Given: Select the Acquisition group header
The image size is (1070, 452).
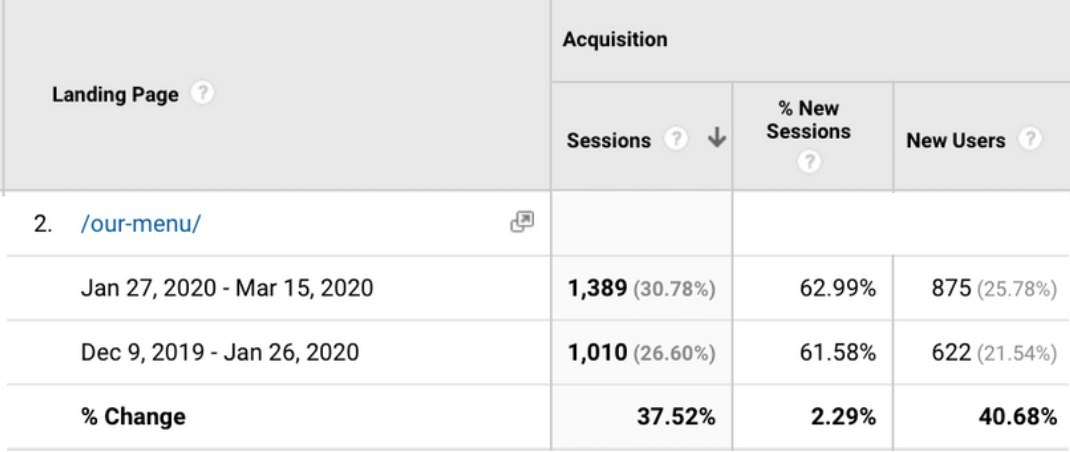Looking at the screenshot, I should 614,40.
